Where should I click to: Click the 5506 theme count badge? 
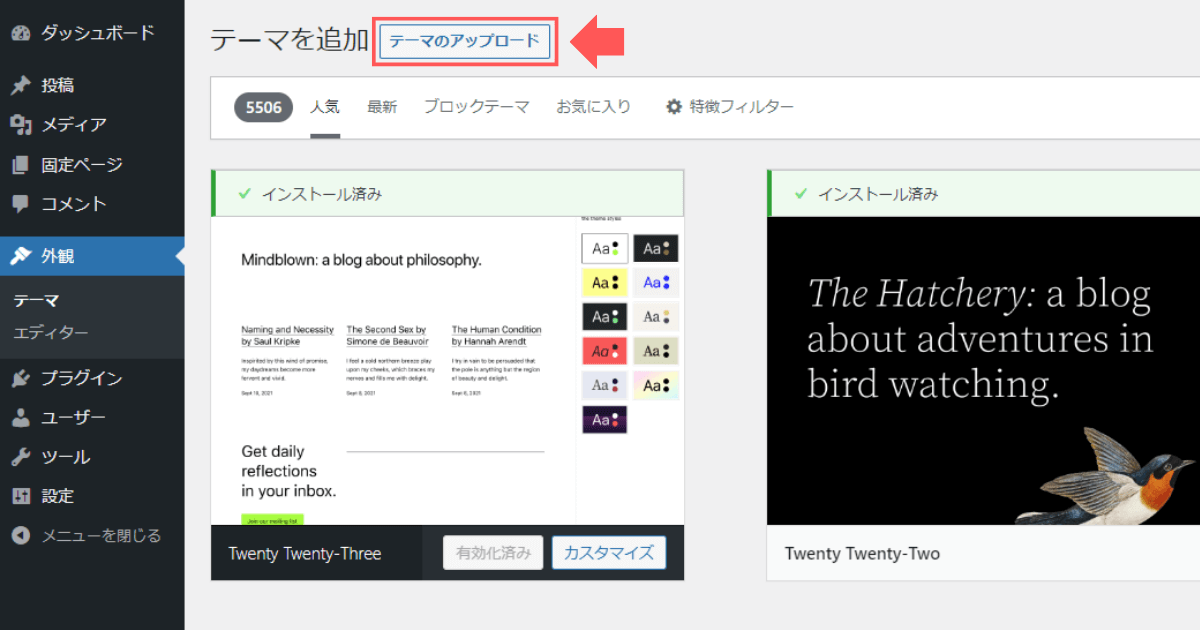click(x=263, y=106)
